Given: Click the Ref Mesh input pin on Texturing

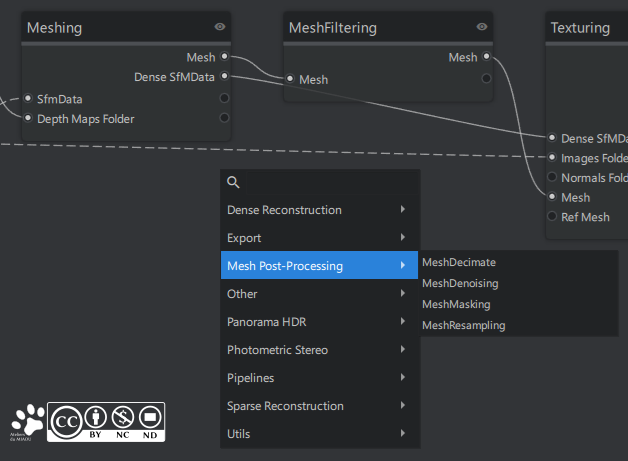Looking at the screenshot, I should (x=552, y=217).
